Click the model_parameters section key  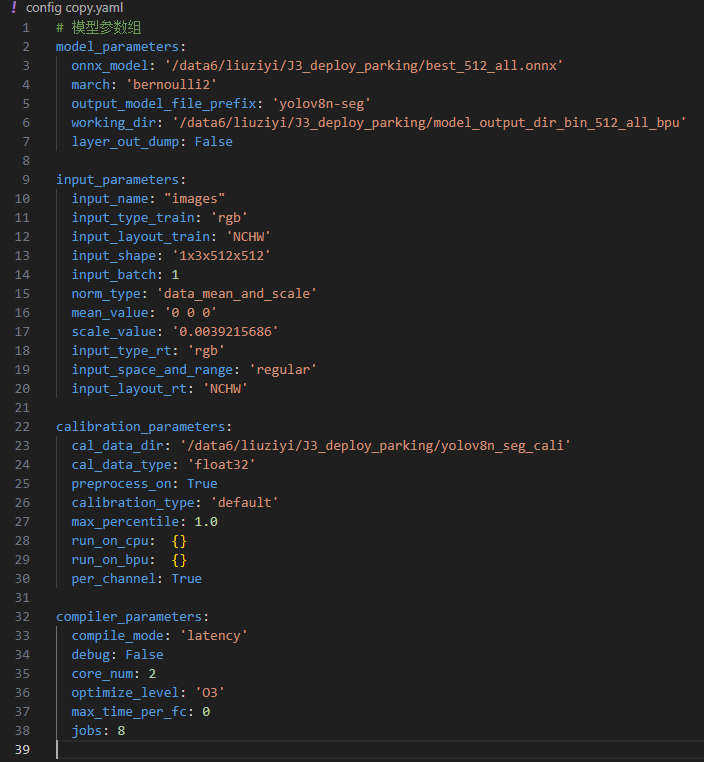click(x=120, y=46)
